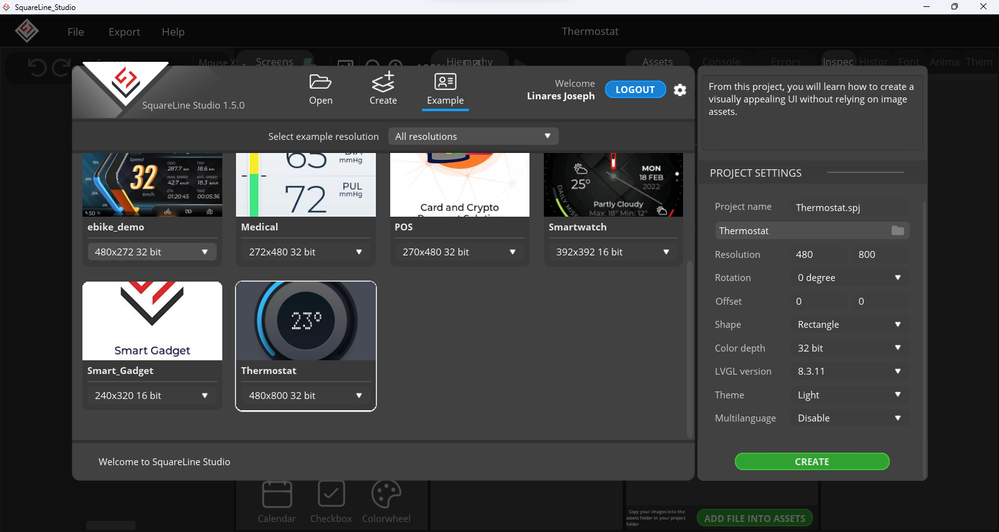Viewport: 999px width, 532px height.
Task: Click ADD FILE INTO ASSETS button
Action: tap(754, 519)
